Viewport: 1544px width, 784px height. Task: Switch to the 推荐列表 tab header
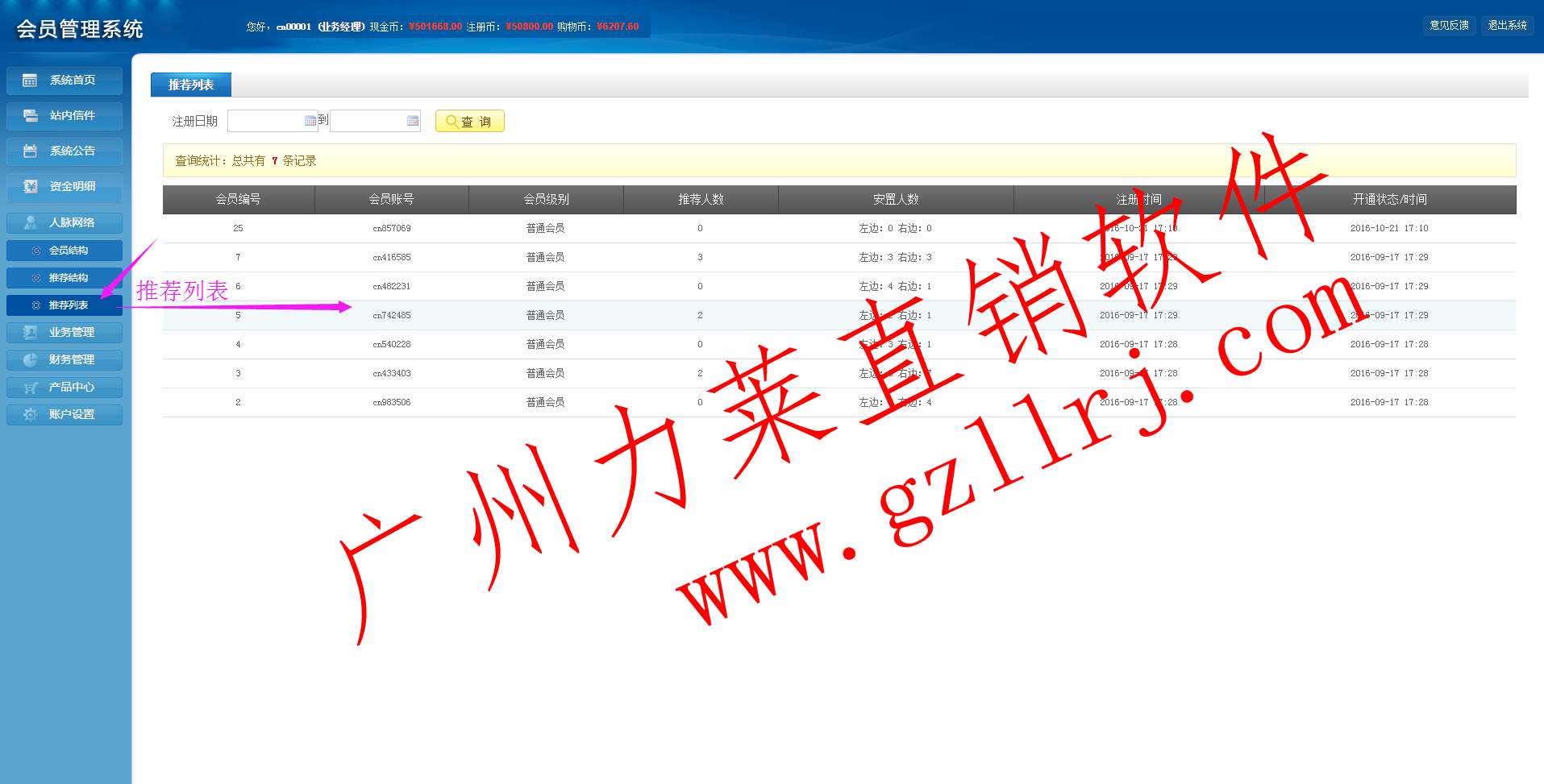coord(191,85)
